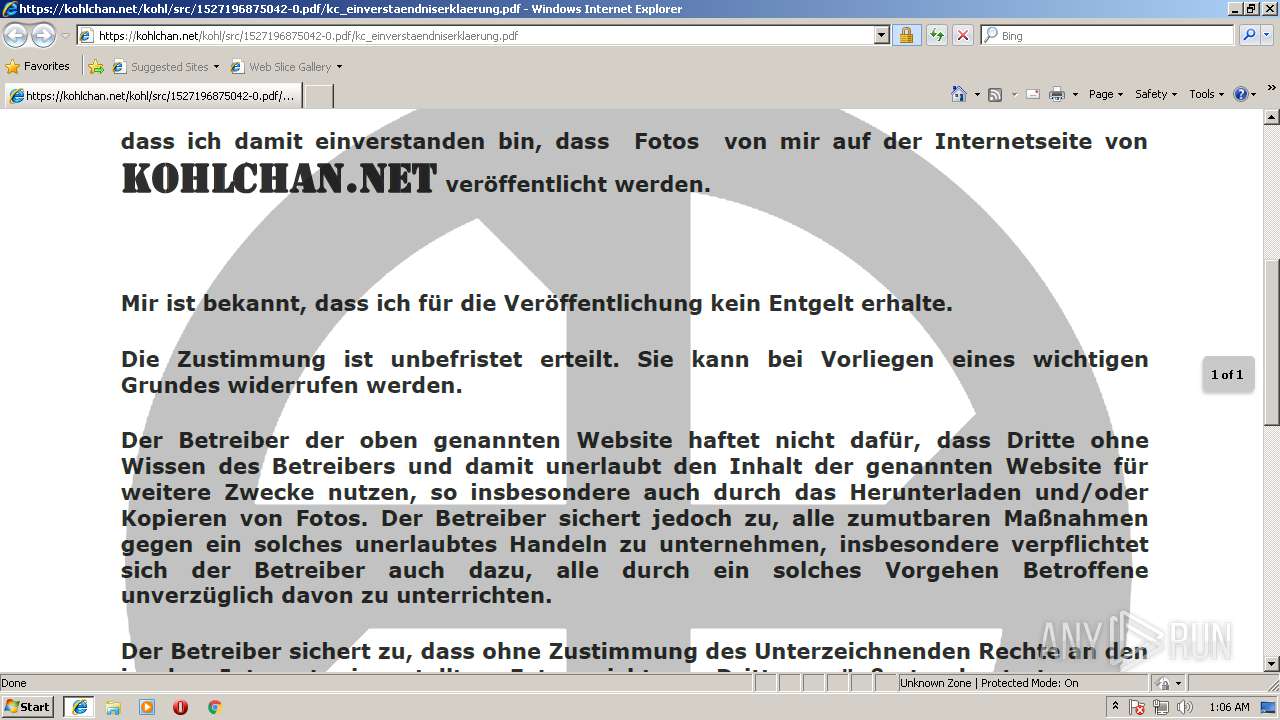The height and width of the screenshot is (720, 1280).
Task: Open the Recent Pages dropdown arrow
Action: point(65,35)
